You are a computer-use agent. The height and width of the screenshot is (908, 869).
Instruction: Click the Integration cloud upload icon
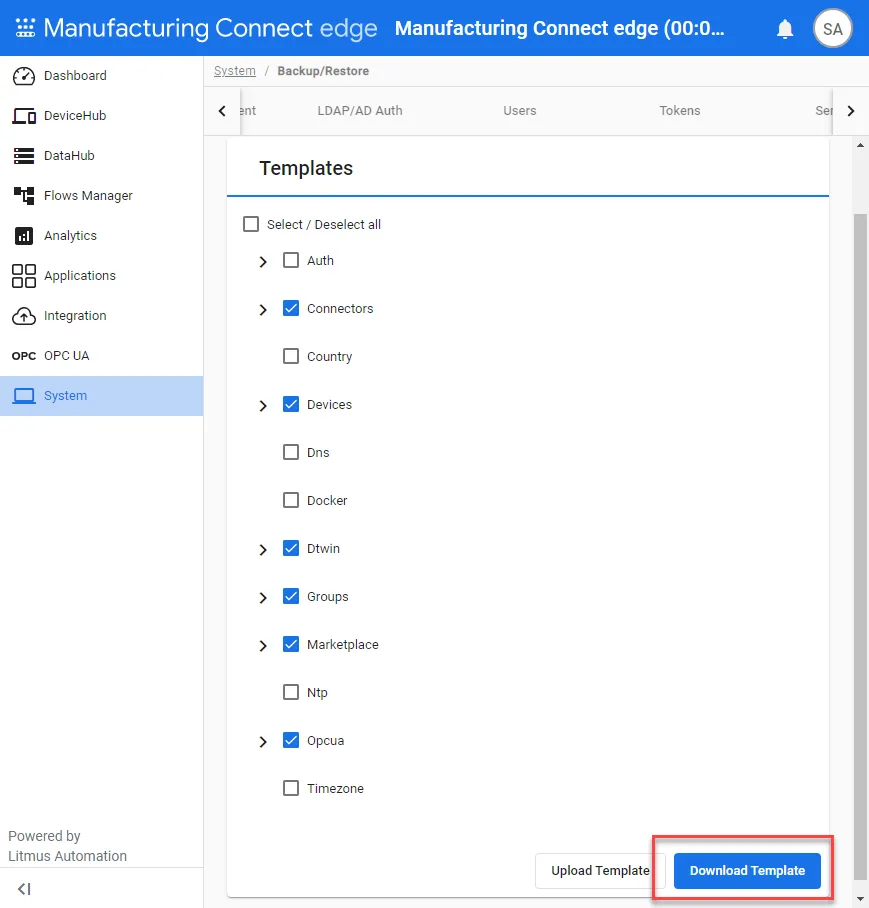click(24, 316)
